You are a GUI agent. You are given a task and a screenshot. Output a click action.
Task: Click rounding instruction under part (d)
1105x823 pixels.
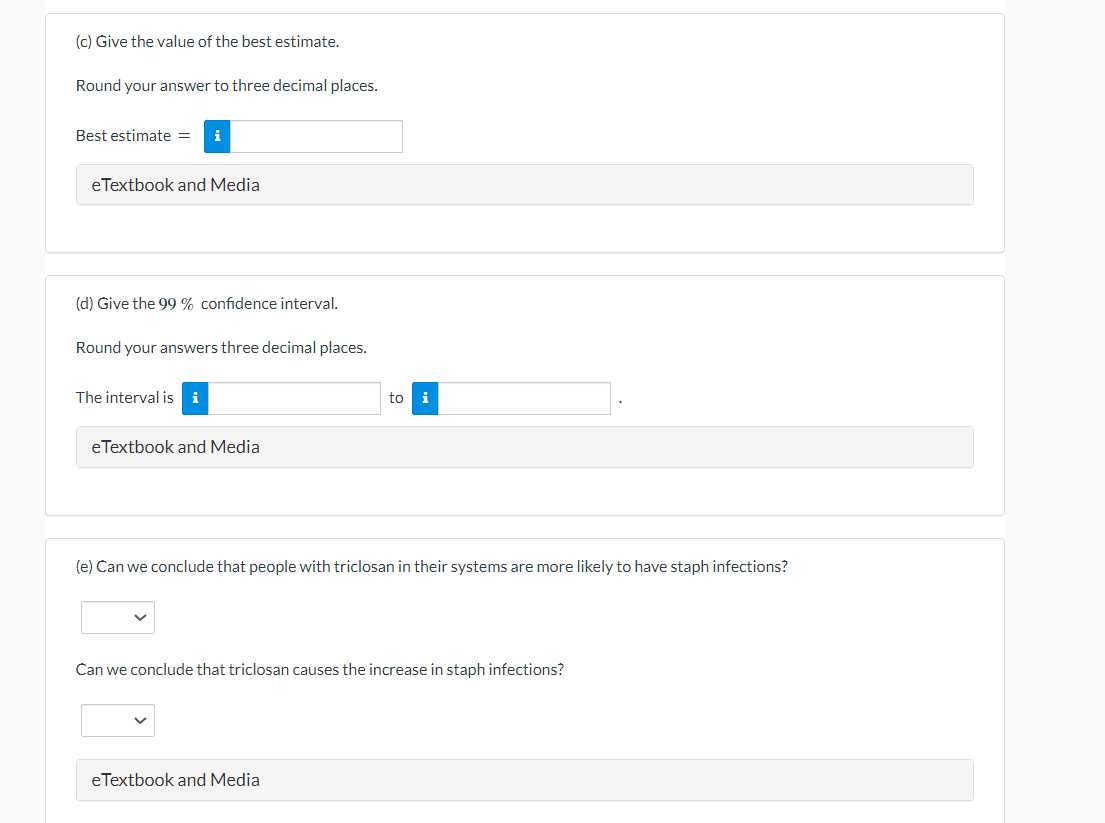[221, 348]
